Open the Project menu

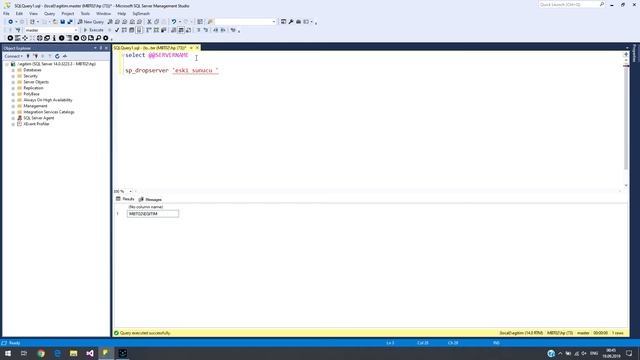pos(68,13)
